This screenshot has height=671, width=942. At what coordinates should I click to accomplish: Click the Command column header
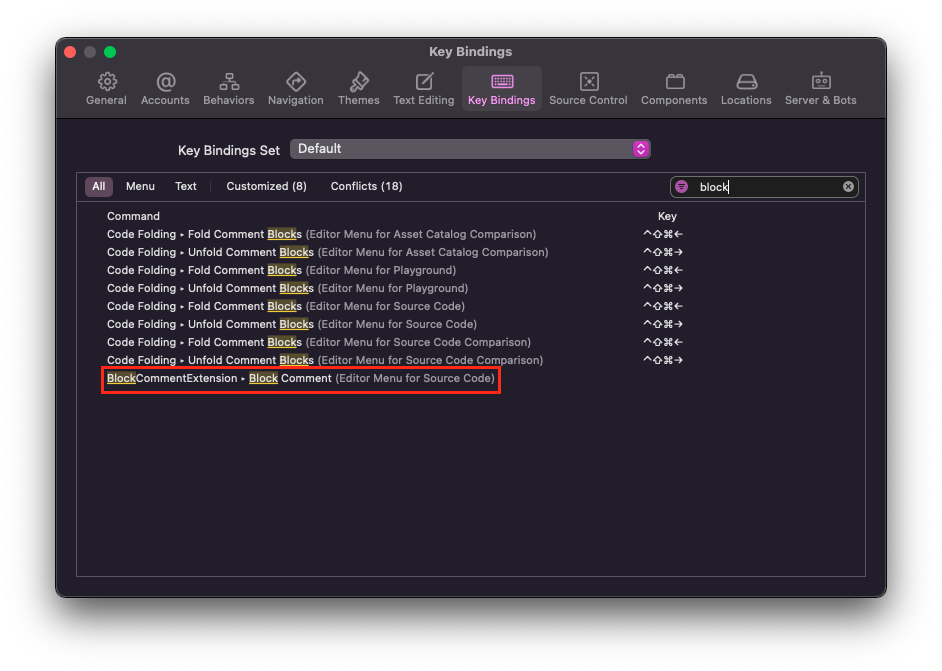(x=133, y=216)
